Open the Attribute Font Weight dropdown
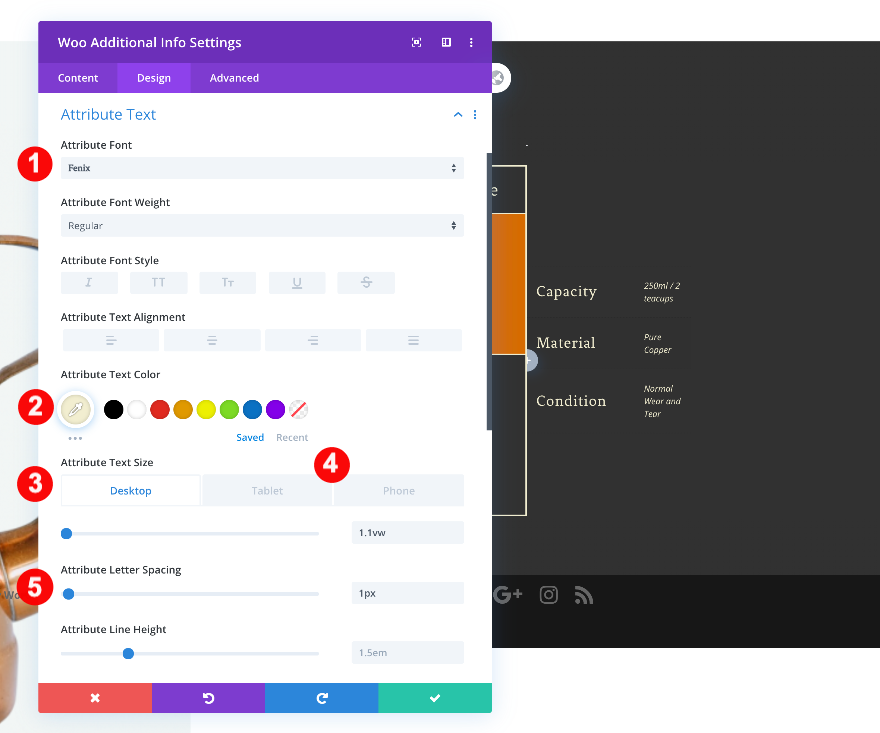 click(262, 226)
